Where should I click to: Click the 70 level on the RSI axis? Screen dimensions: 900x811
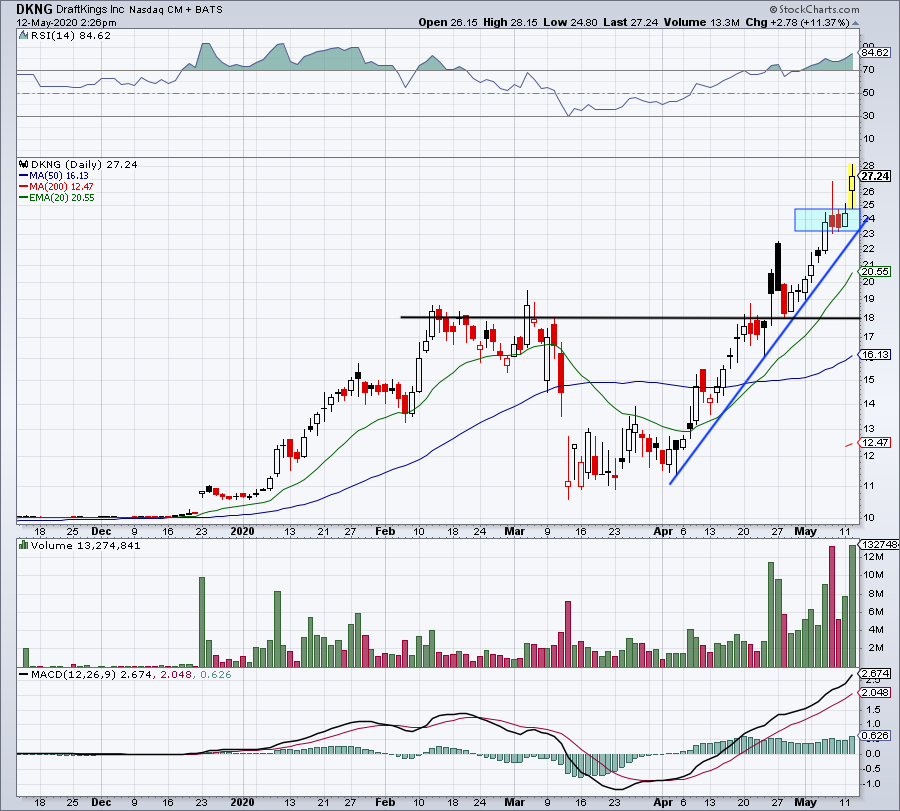click(x=869, y=69)
